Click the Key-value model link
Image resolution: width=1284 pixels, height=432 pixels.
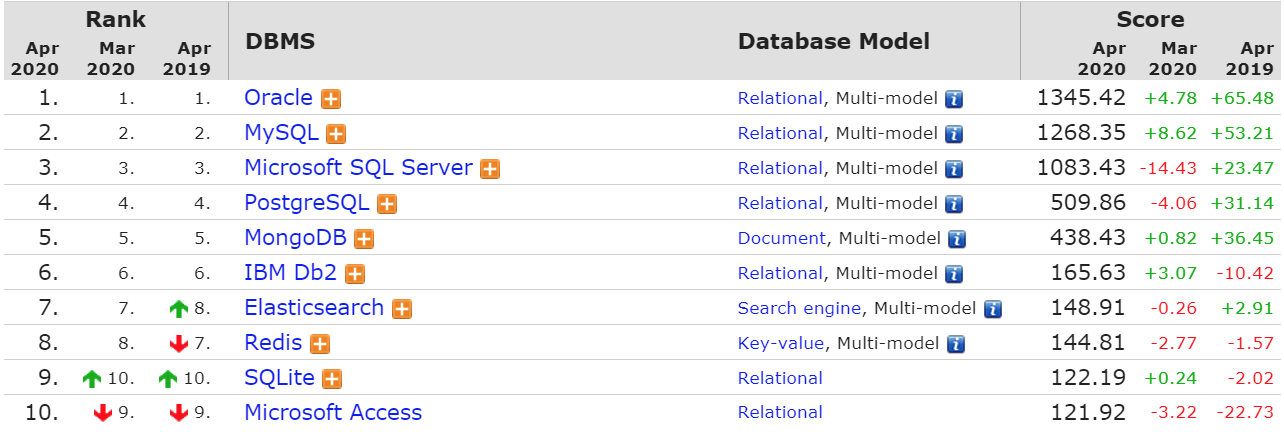(x=781, y=343)
